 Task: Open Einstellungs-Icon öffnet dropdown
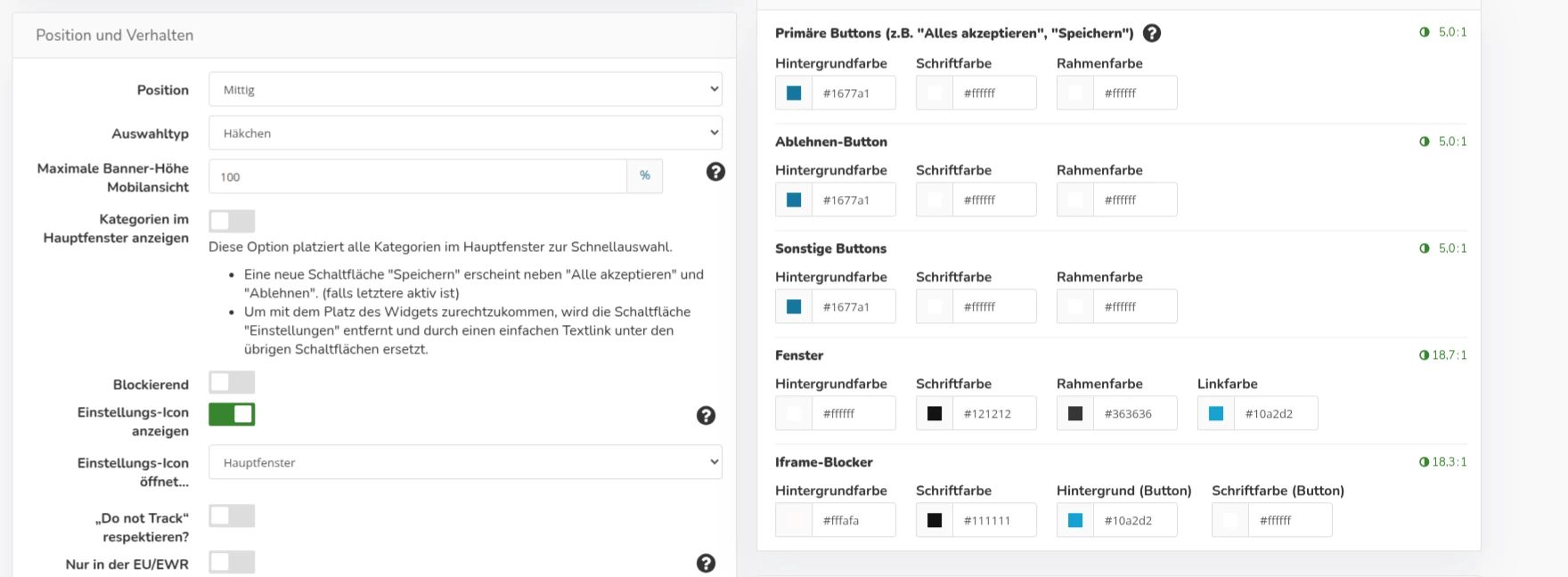(x=465, y=463)
